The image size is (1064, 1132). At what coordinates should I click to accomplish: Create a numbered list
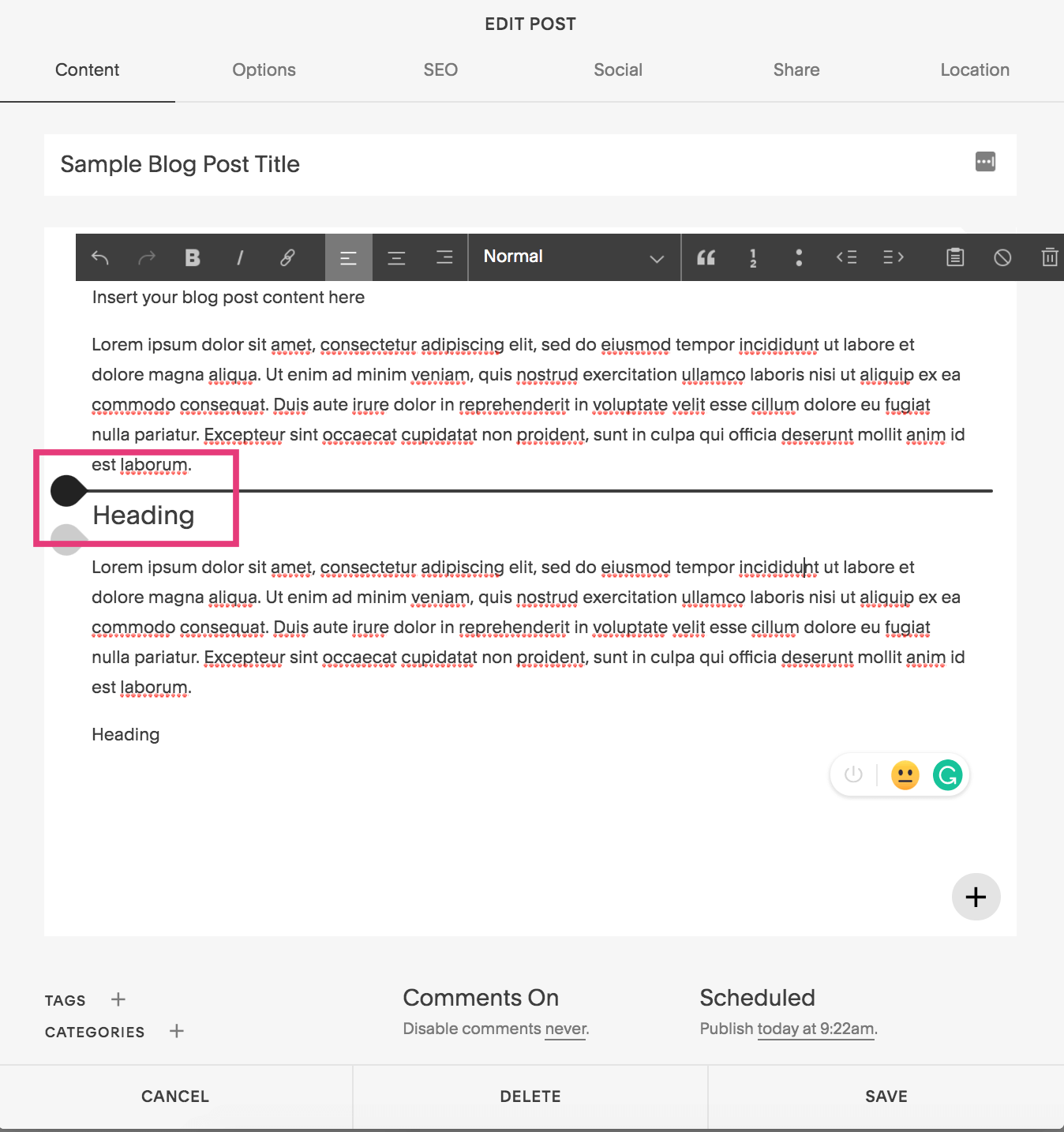(x=752, y=257)
